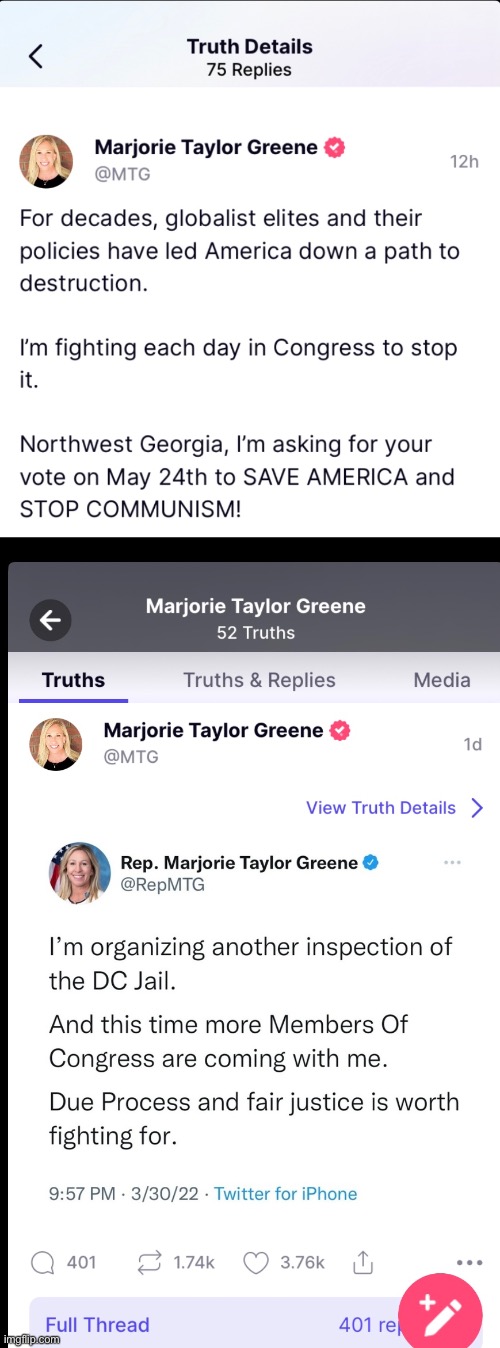This screenshot has height=1348, width=500.
Task: Tap the @RepMTG tweet avatar
Action: 80,873
